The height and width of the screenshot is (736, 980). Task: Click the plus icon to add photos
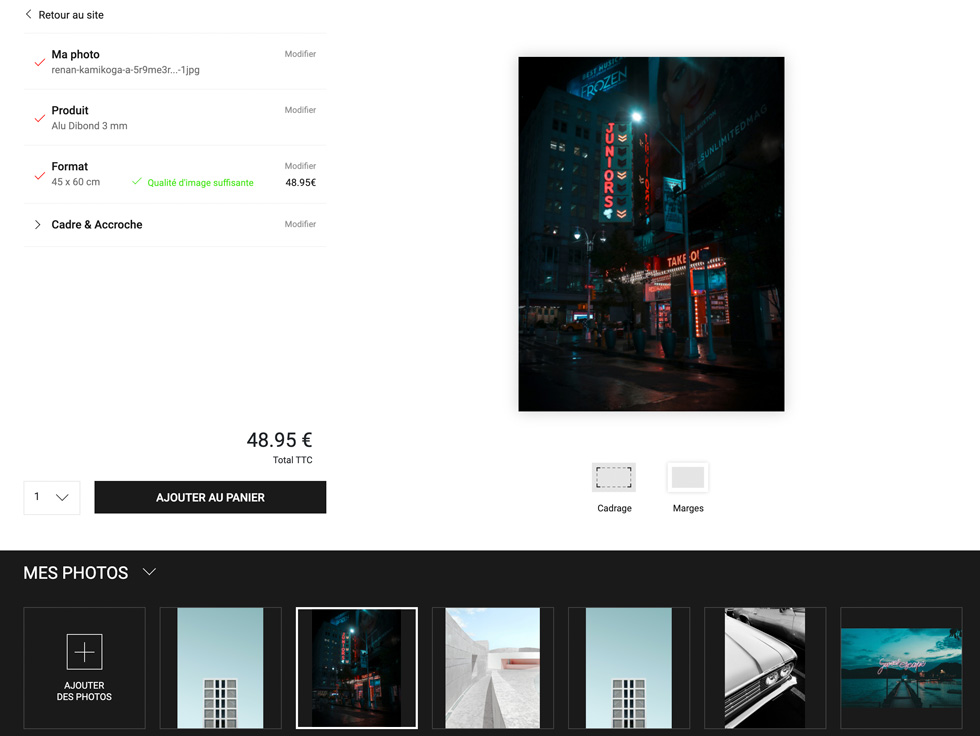click(x=84, y=652)
